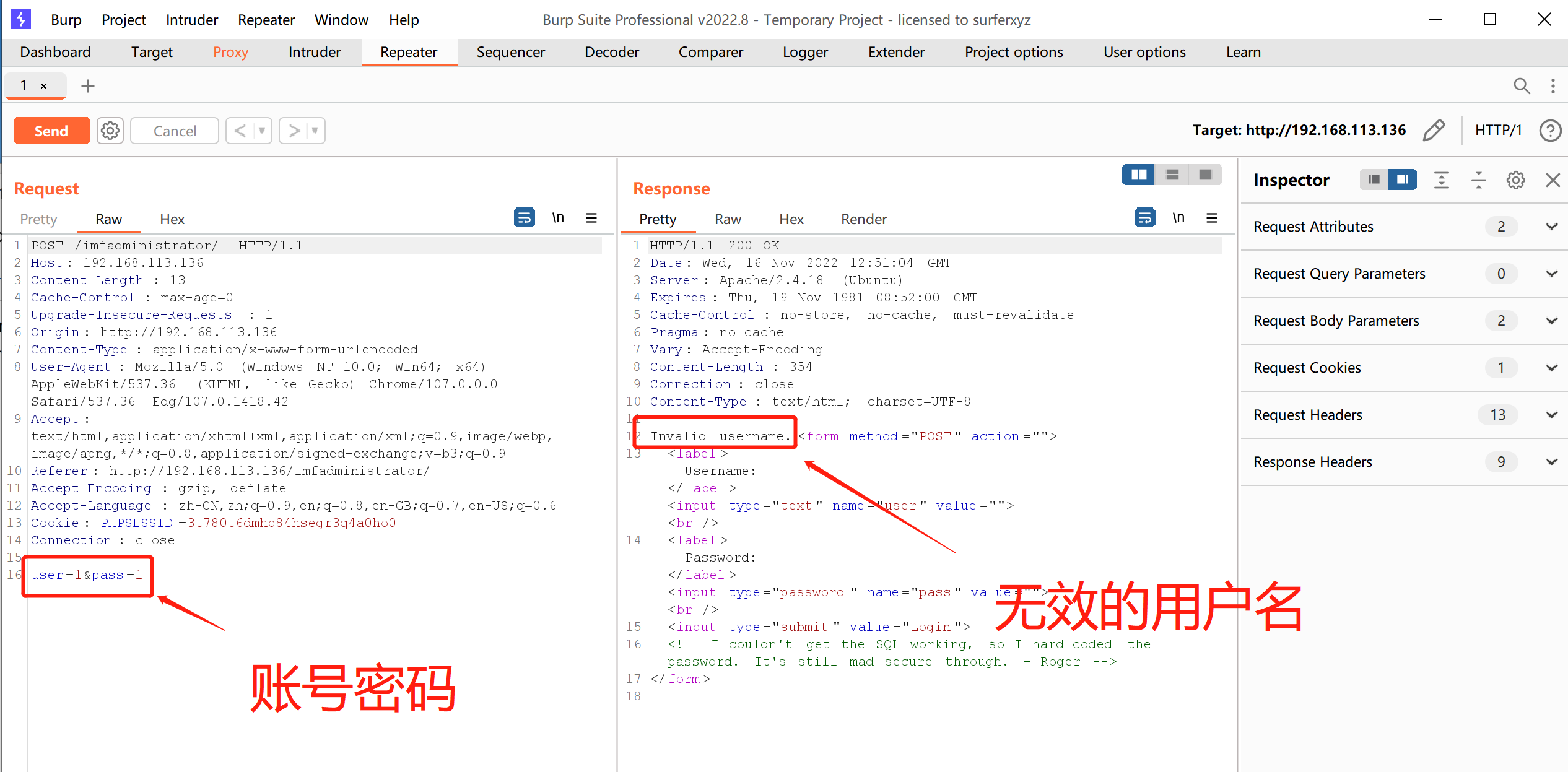1568x772 pixels.
Task: Open the Repeater help question icon
Action: click(1550, 131)
